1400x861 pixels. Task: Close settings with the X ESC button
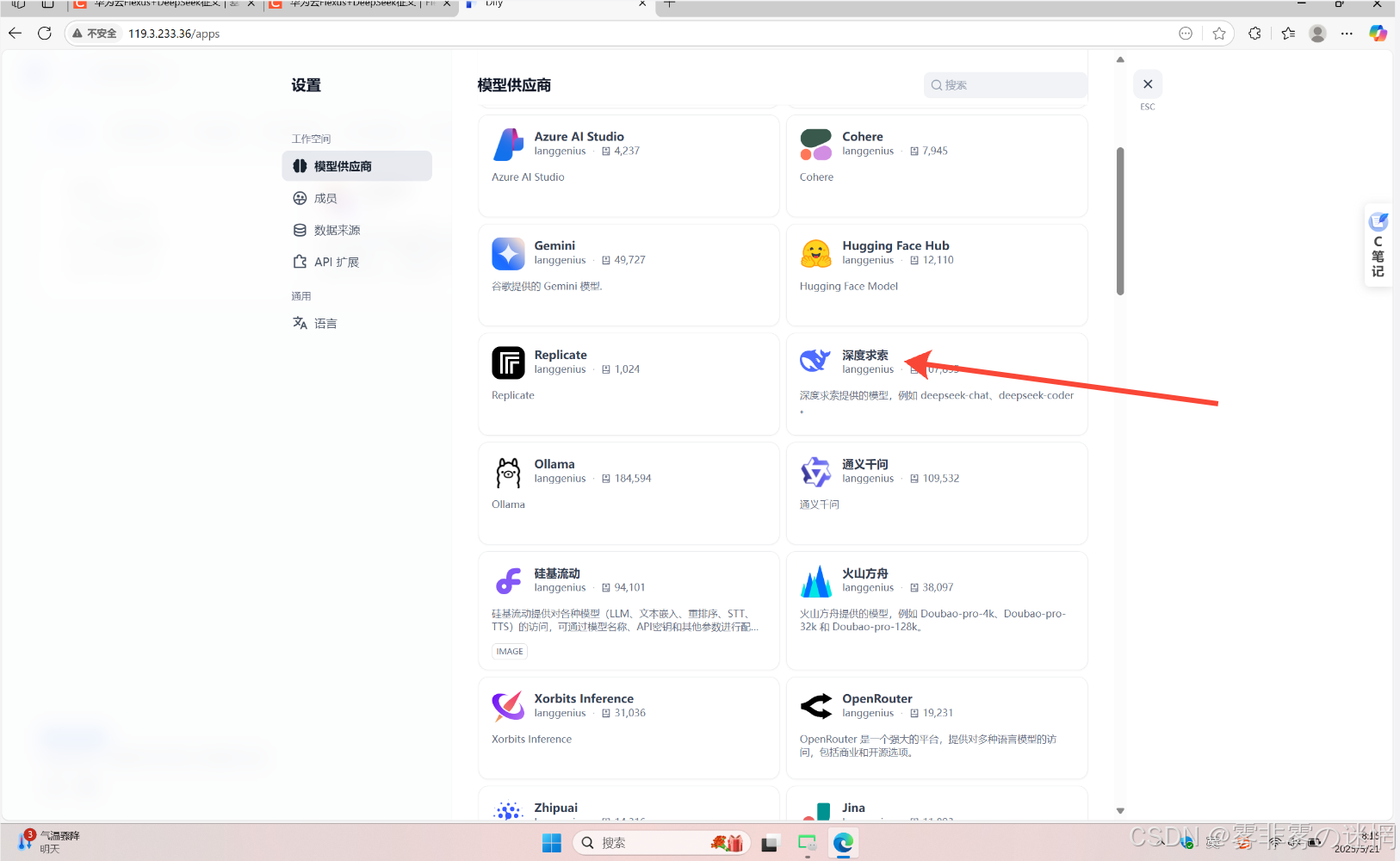tap(1148, 84)
